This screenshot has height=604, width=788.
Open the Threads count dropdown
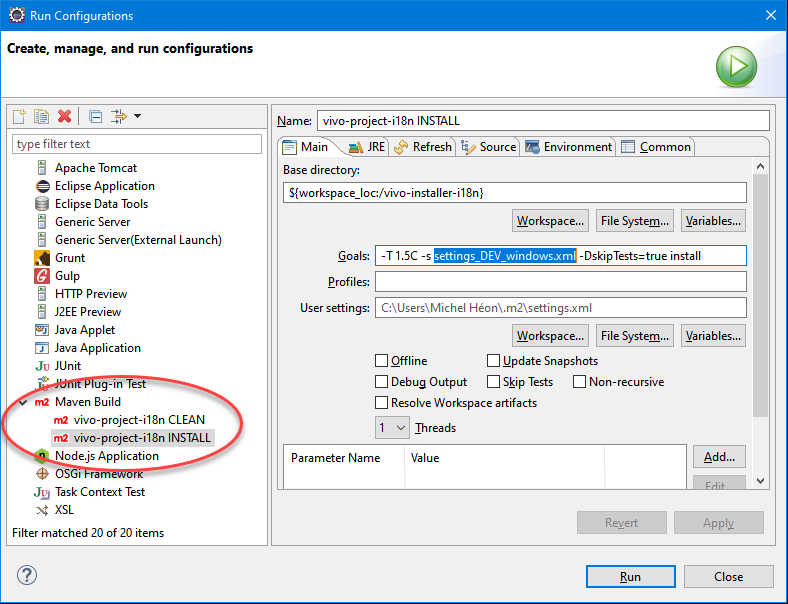pos(392,428)
